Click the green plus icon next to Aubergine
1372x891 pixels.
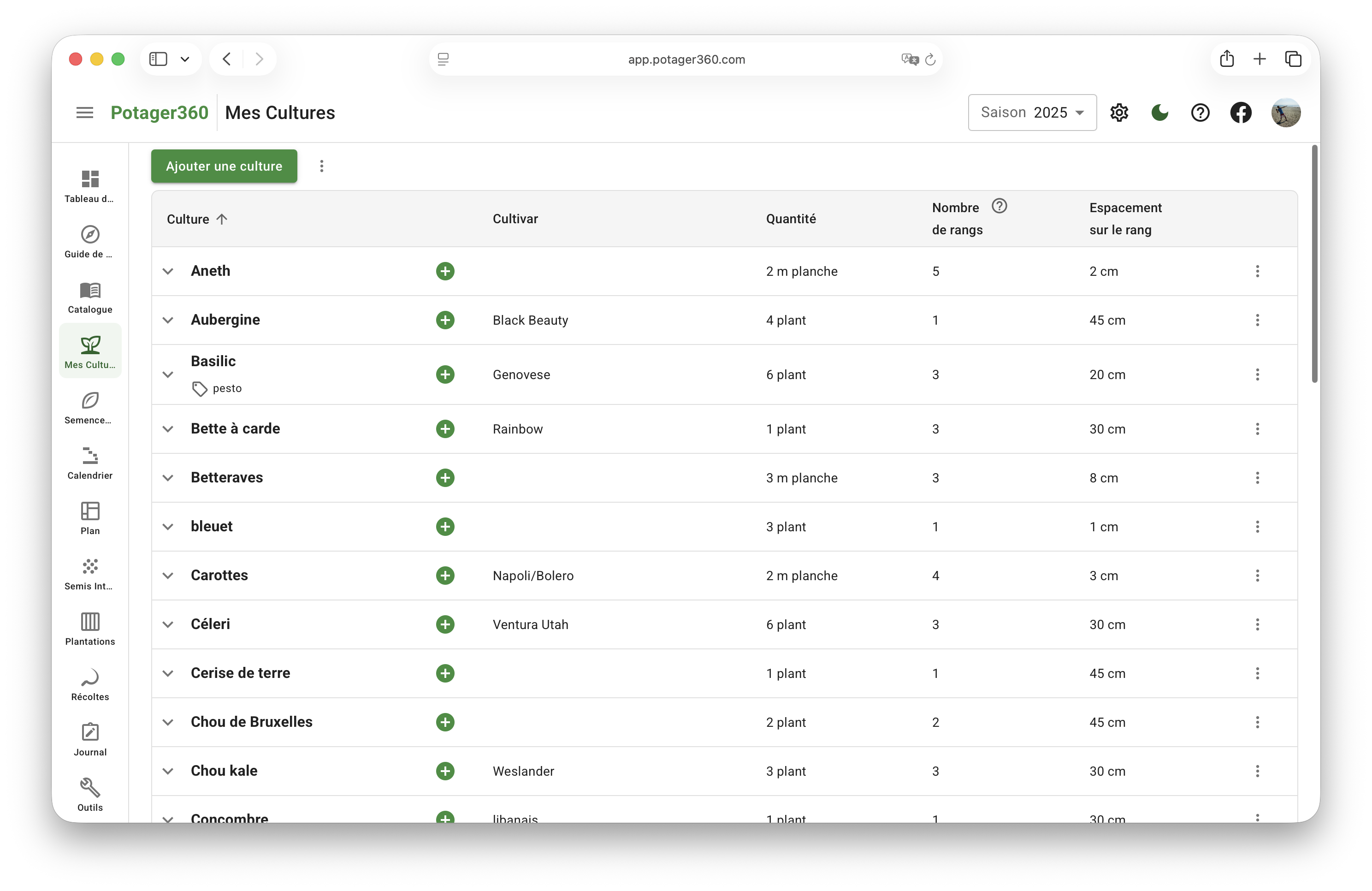[445, 320]
